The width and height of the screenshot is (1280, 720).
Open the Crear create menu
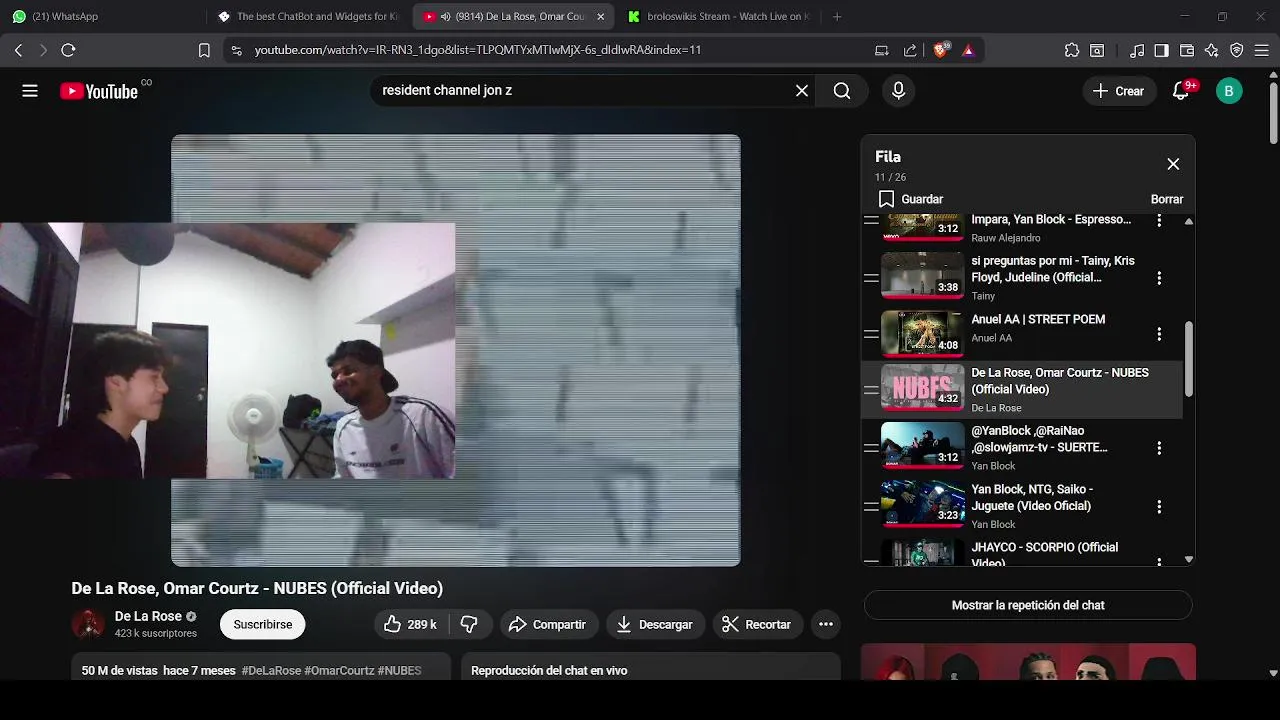[1118, 91]
